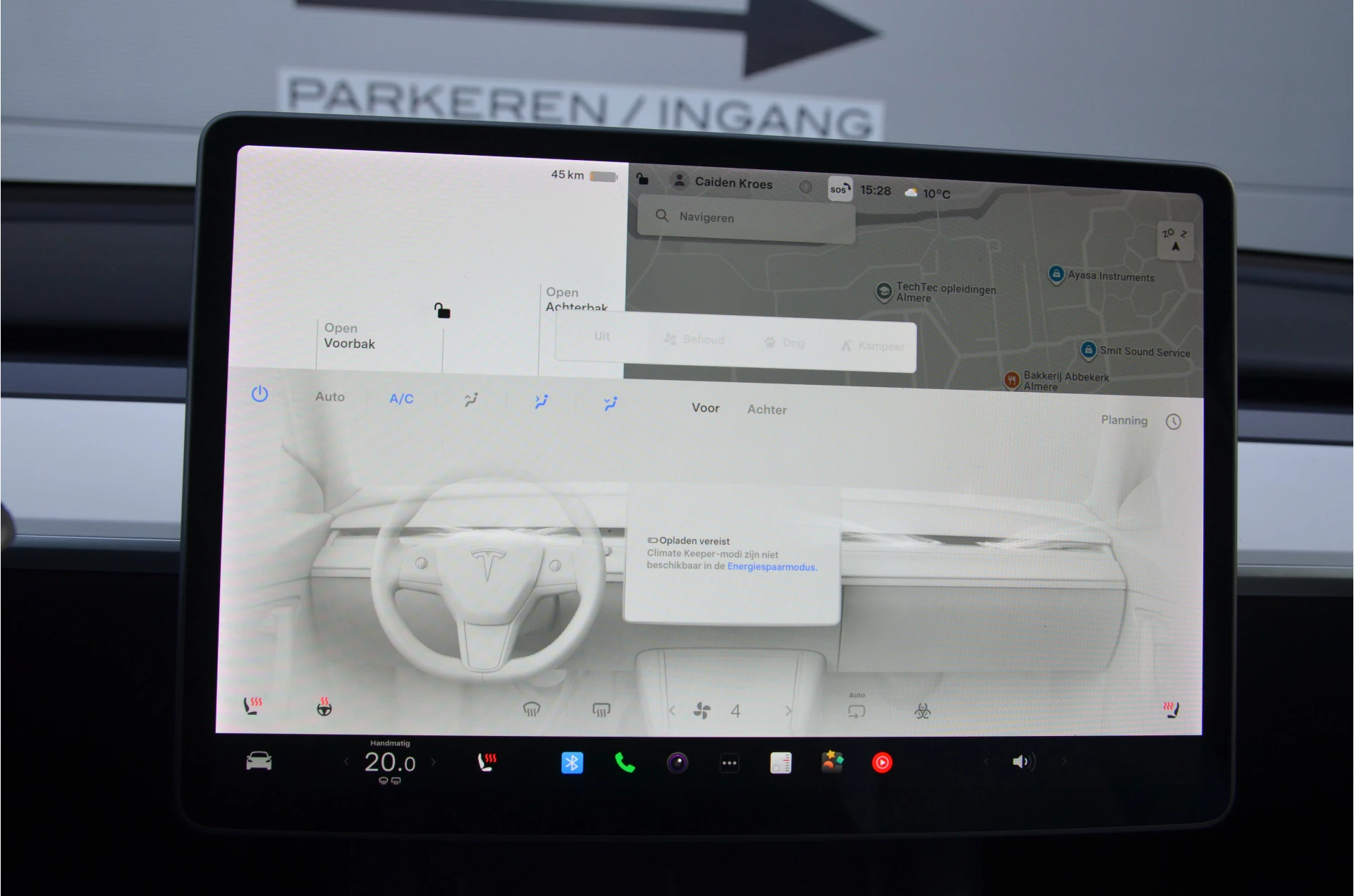
Task: Enable front windshield defrost
Action: pyautogui.click(x=532, y=710)
